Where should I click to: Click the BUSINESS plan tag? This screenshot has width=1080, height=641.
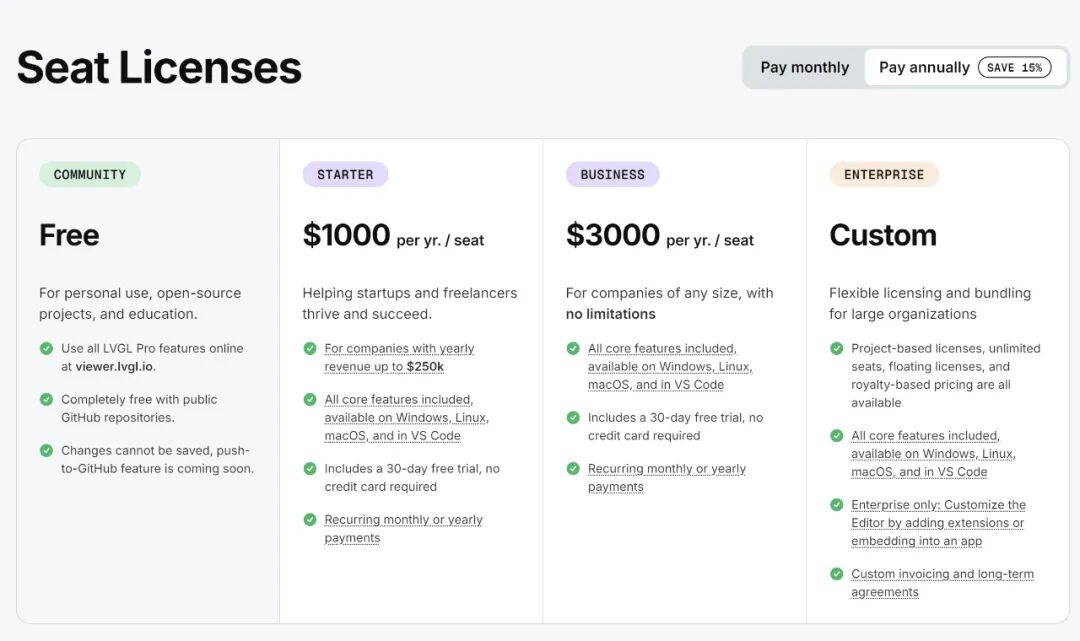[612, 174]
